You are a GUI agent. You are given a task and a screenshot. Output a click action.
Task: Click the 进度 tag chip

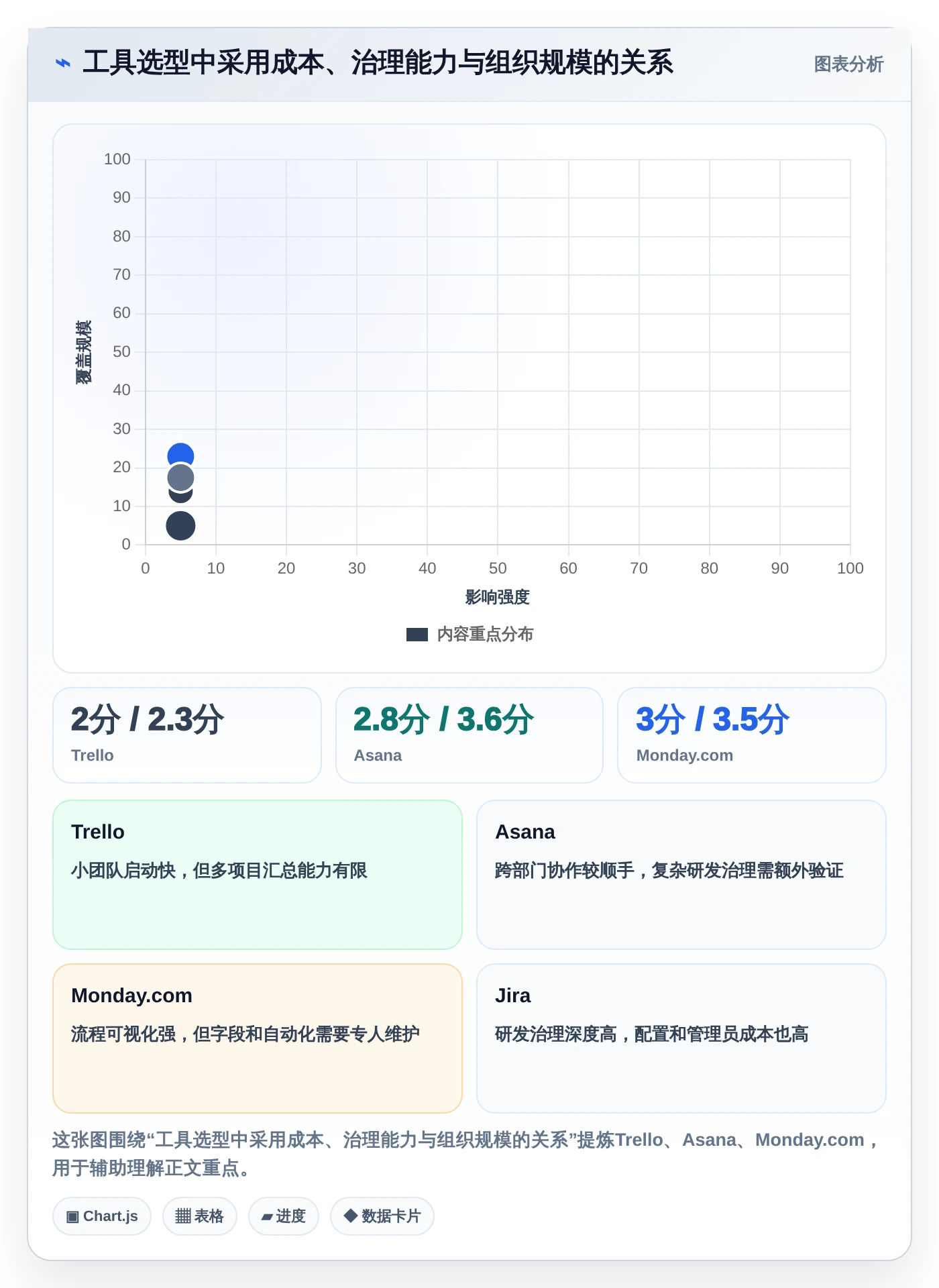(284, 1216)
